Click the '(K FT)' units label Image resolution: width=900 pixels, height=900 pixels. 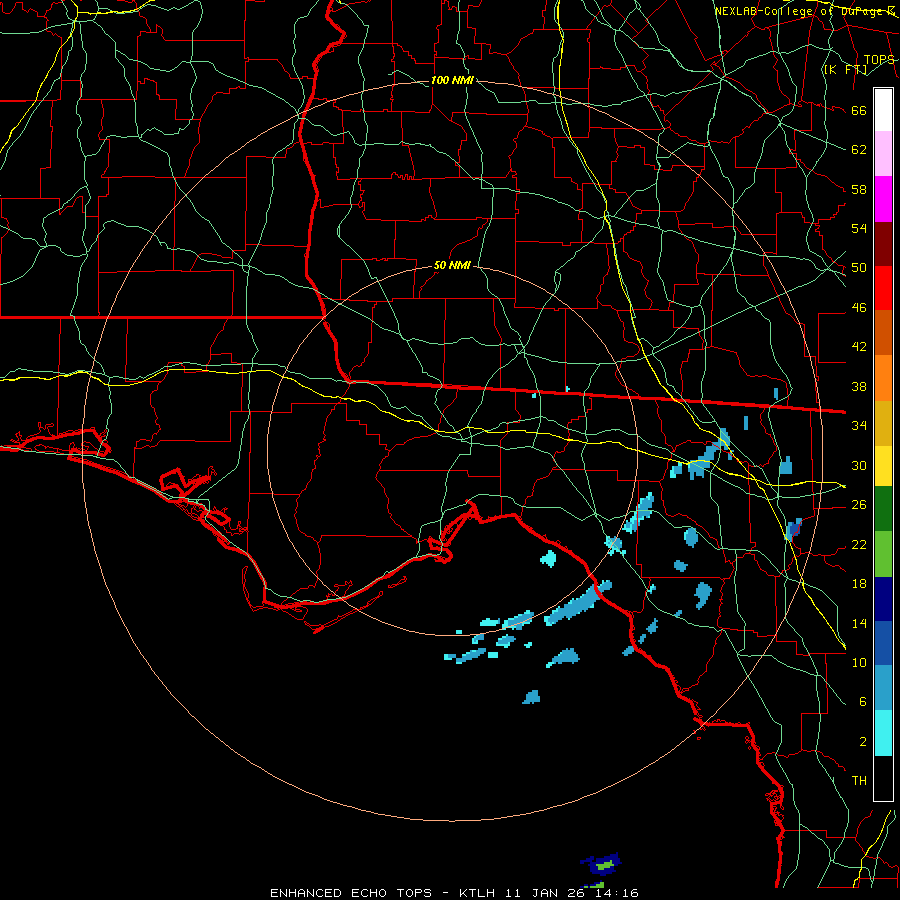point(845,70)
